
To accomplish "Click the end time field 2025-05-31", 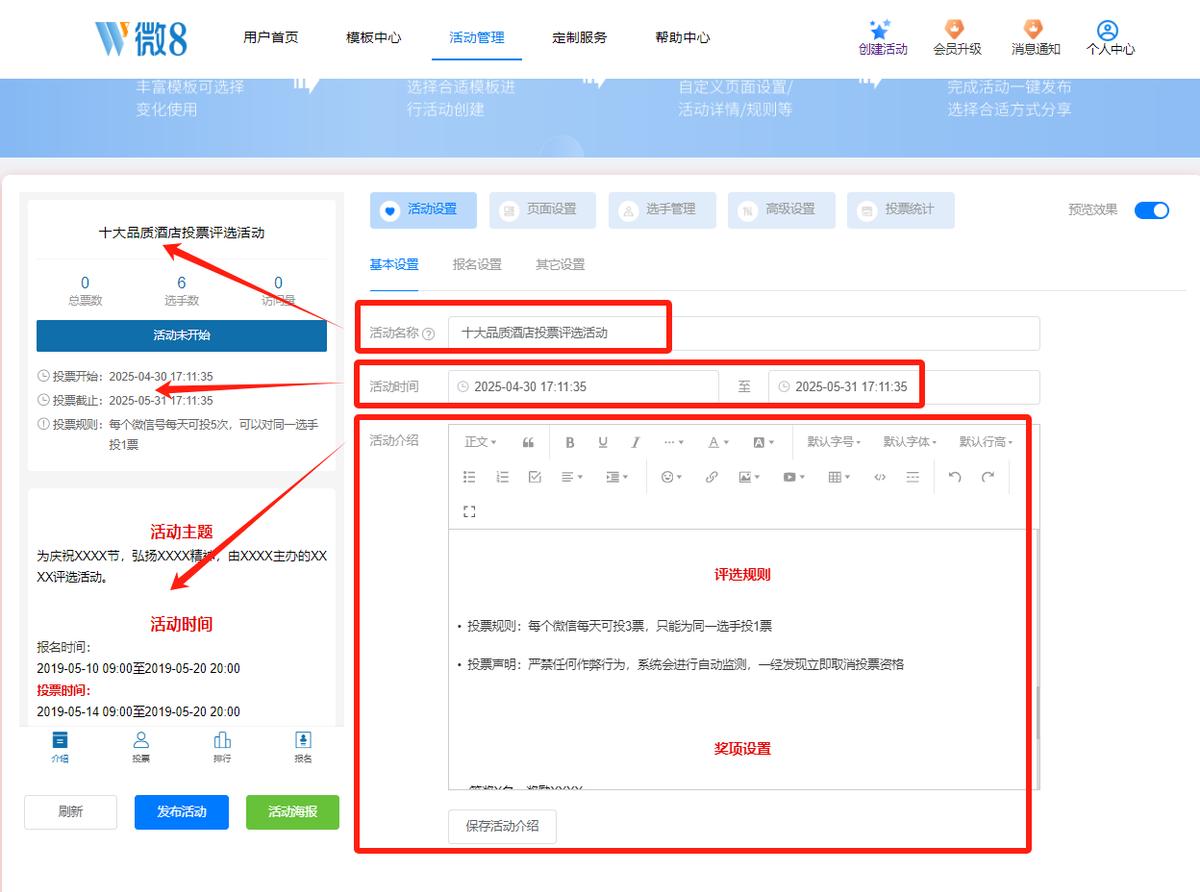I will [904, 387].
